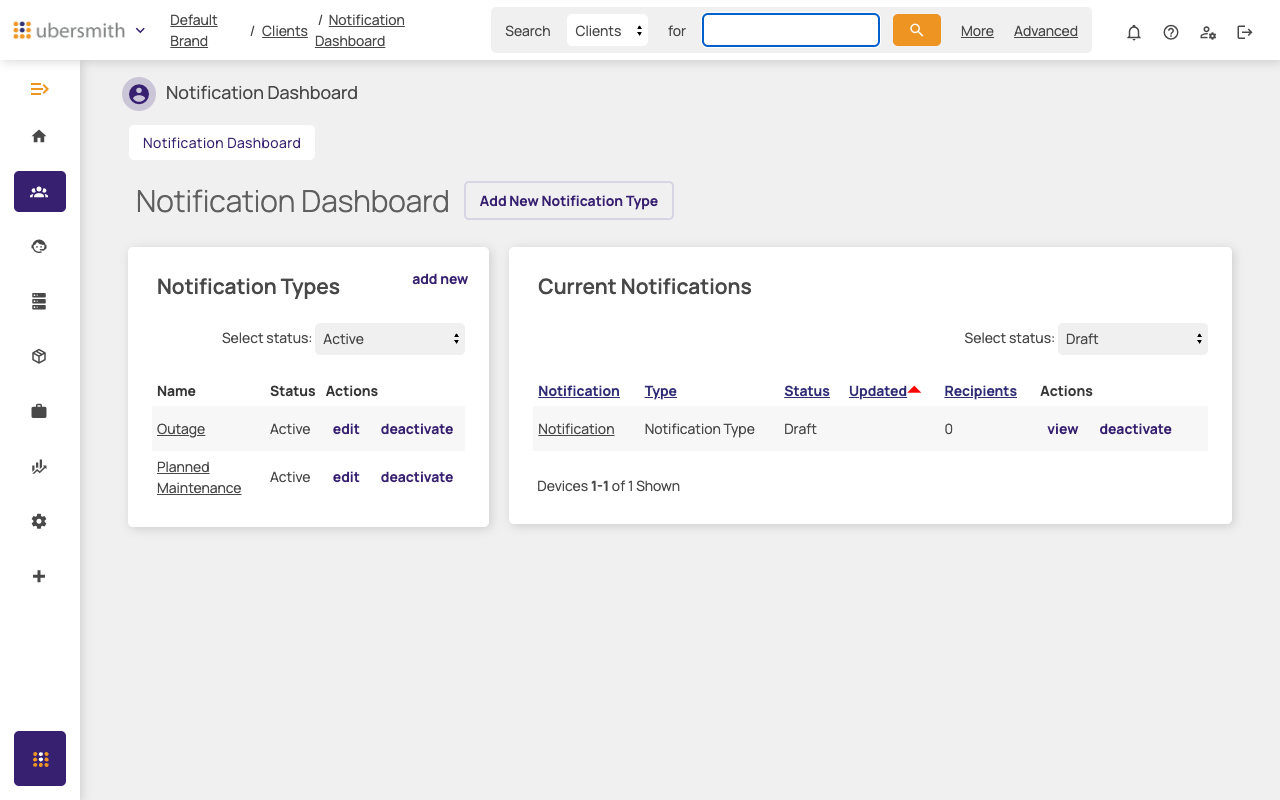Select the Notification Dashboard tab
The image size is (1280, 800).
pos(222,143)
